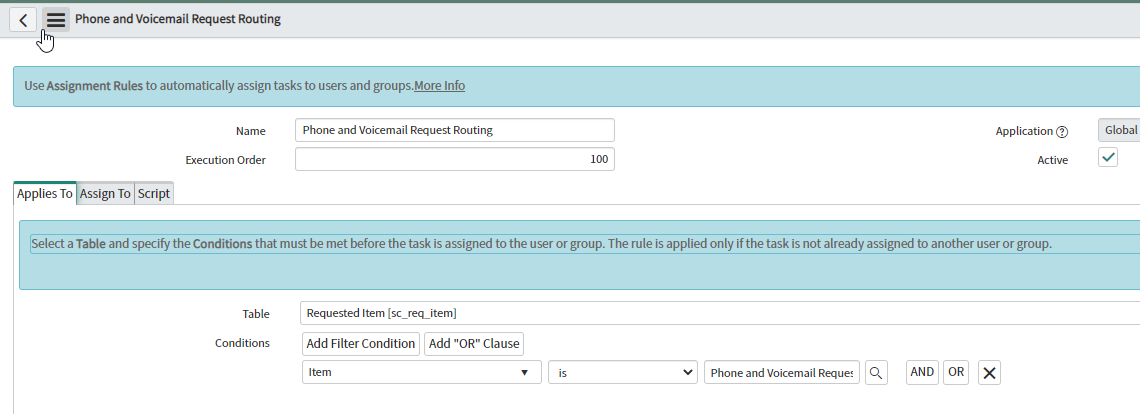Click the Application help question mark icon

click(1062, 132)
